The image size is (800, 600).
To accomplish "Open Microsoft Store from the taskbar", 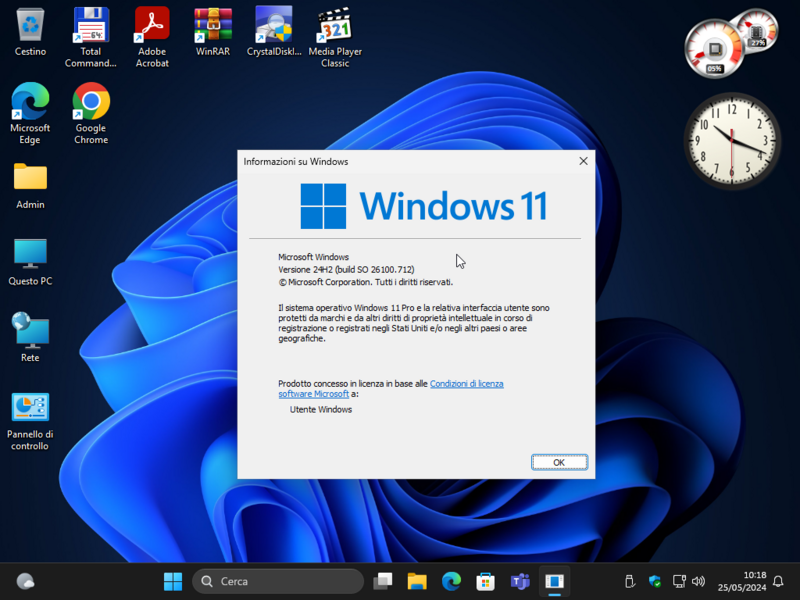I will click(x=485, y=581).
